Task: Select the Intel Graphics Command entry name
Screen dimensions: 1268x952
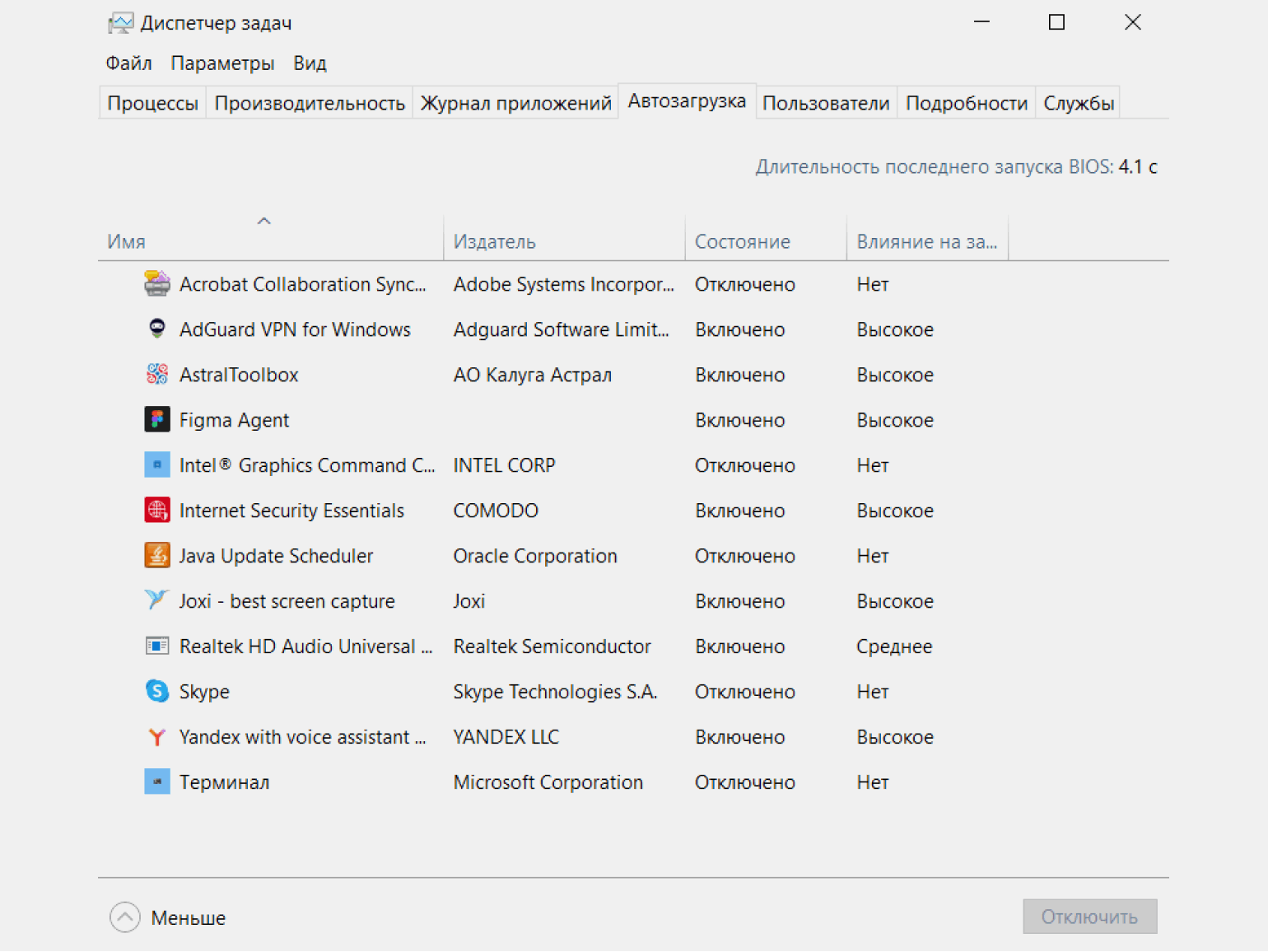Action: (307, 465)
